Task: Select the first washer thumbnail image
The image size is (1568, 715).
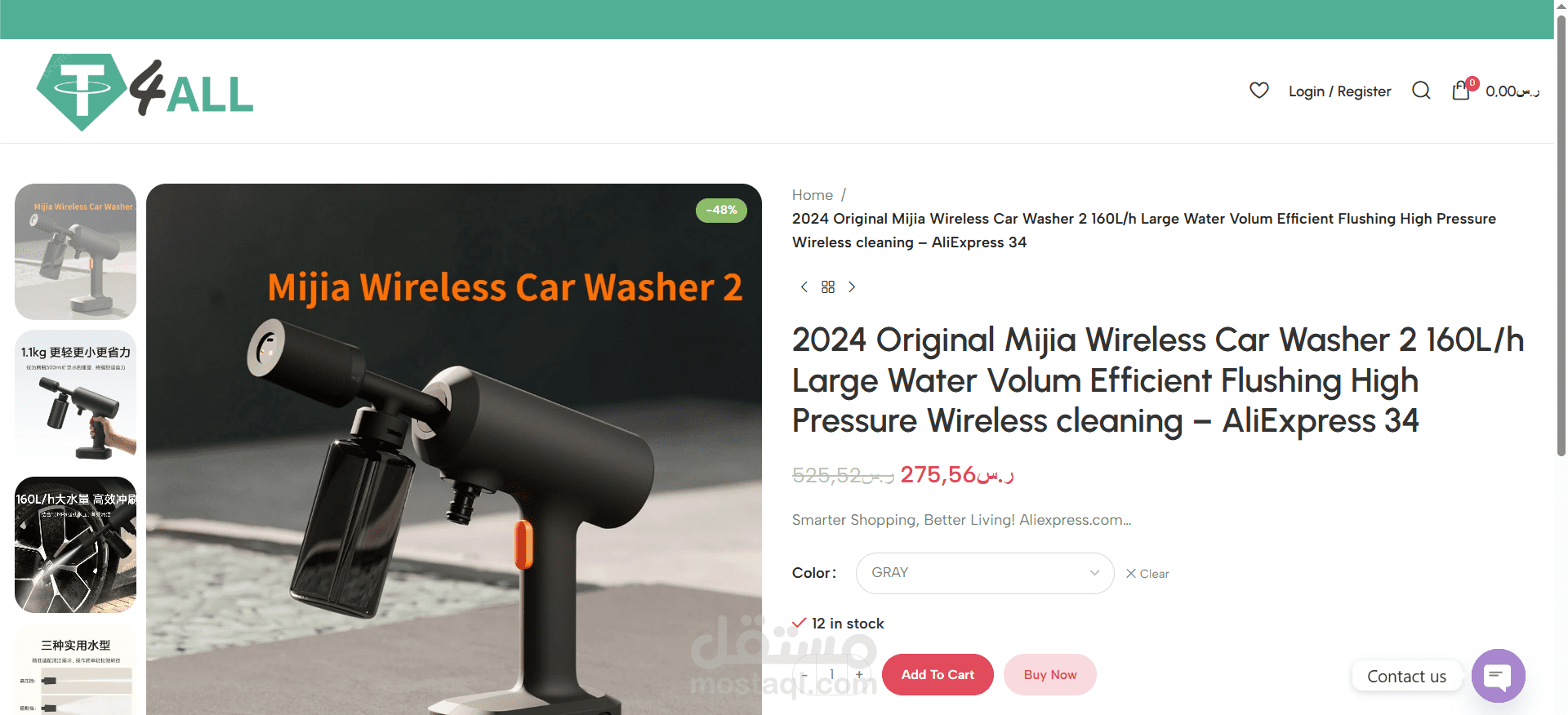Action: (x=75, y=251)
